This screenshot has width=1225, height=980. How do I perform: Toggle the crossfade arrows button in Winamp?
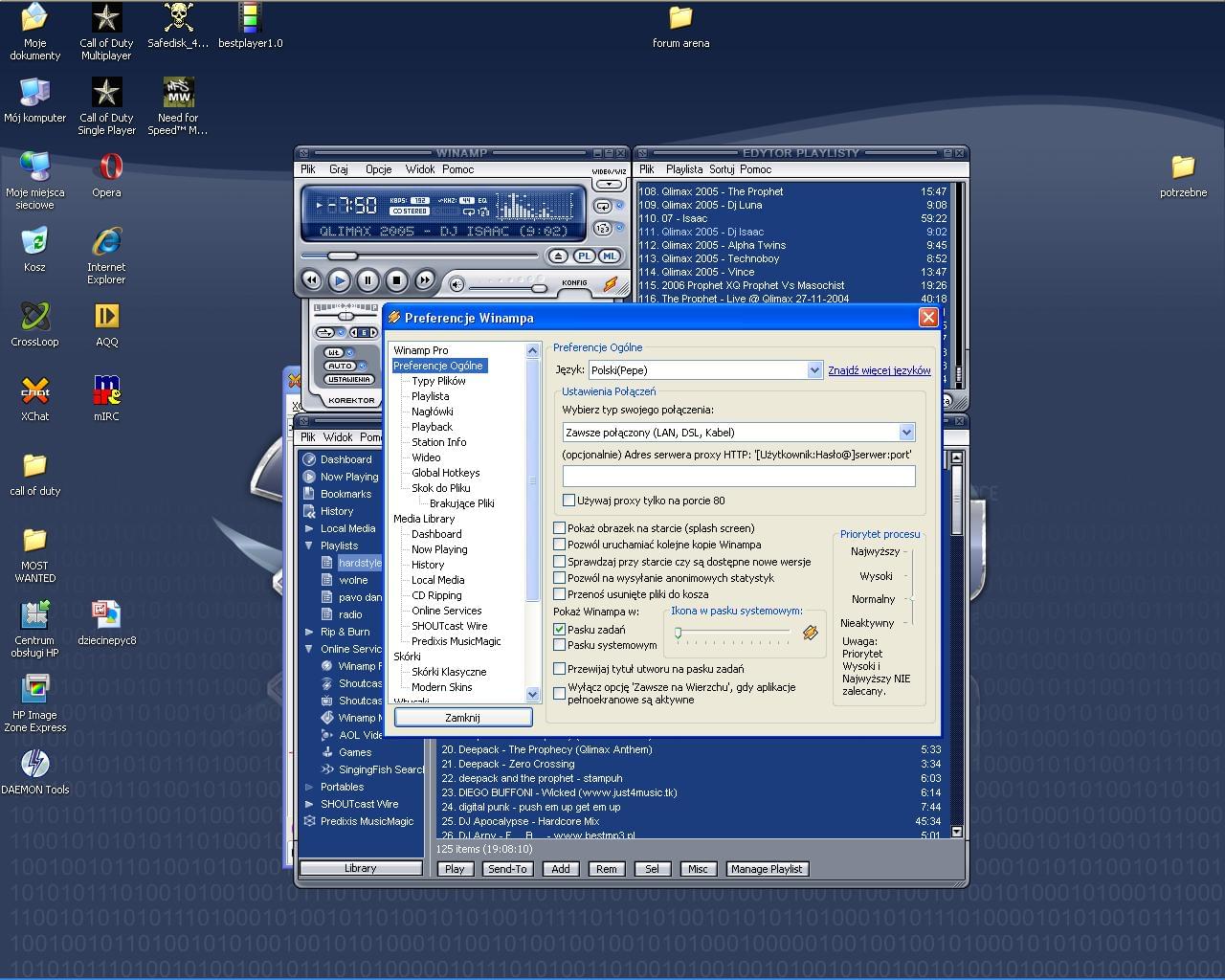tap(325, 332)
